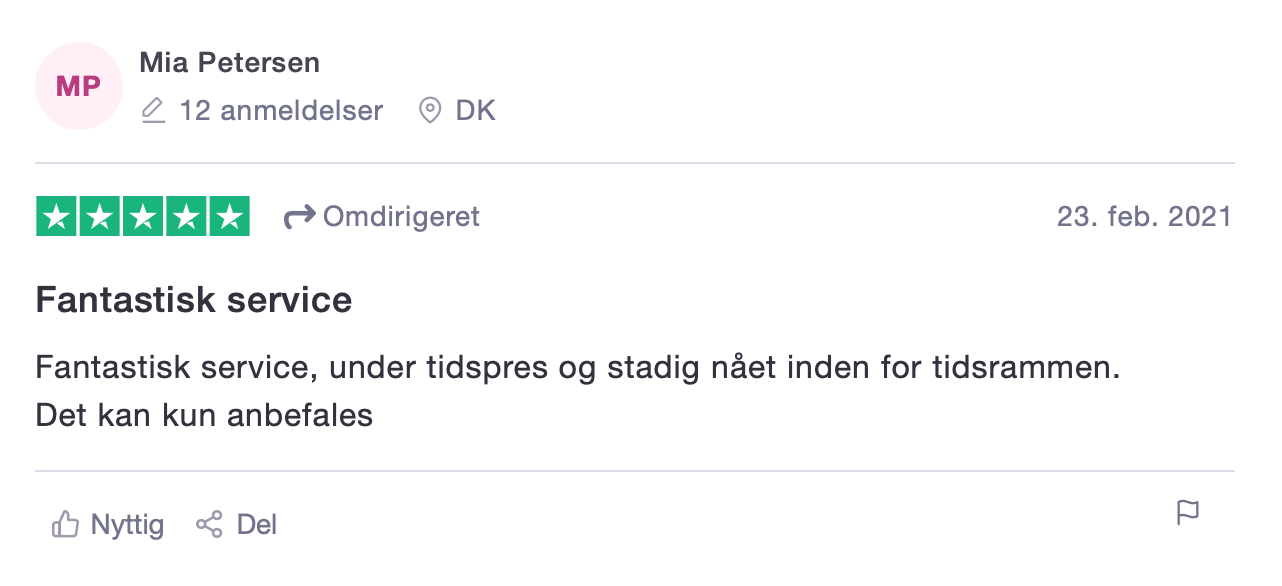This screenshot has width=1282, height=586.
Task: Click the "12 anmeldelser" text
Action: click(x=281, y=110)
